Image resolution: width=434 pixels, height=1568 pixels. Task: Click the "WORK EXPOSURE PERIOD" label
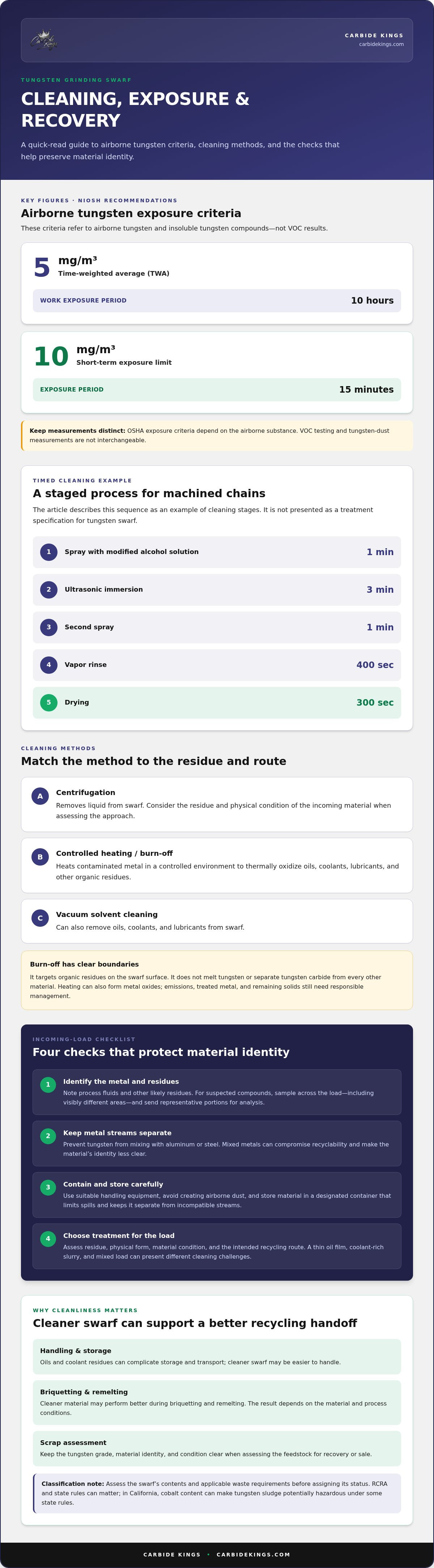84,301
